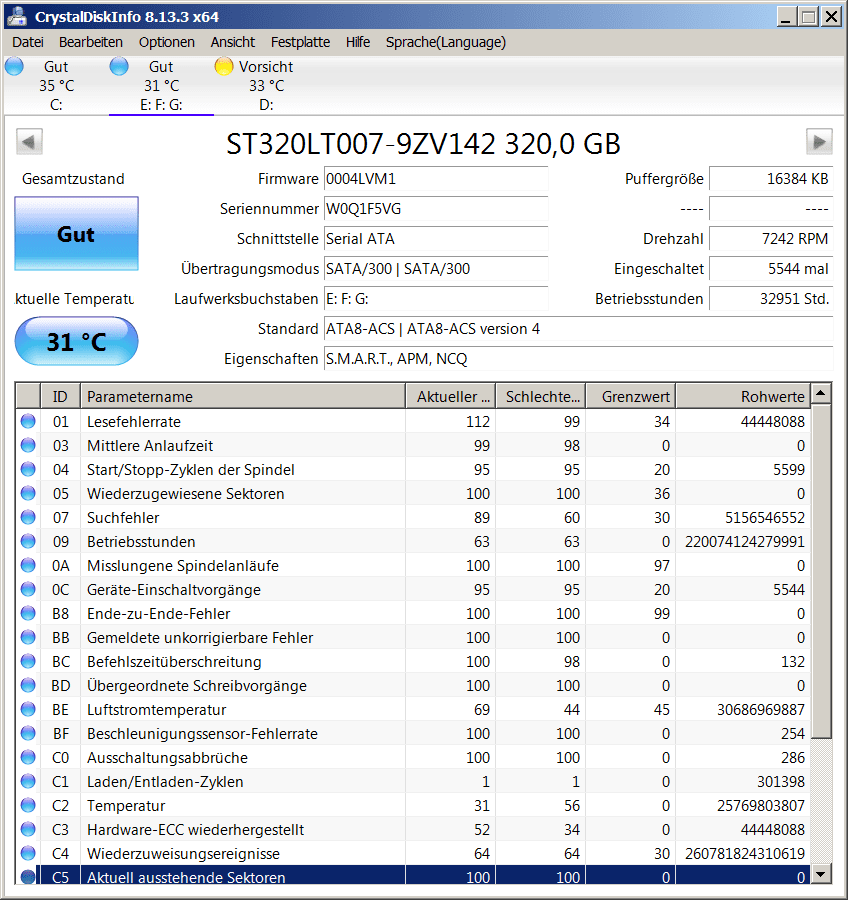This screenshot has height=900, width=848.
Task: Click status icon of Hardware-ECC wiederhergestellt row
Action: (x=28, y=829)
